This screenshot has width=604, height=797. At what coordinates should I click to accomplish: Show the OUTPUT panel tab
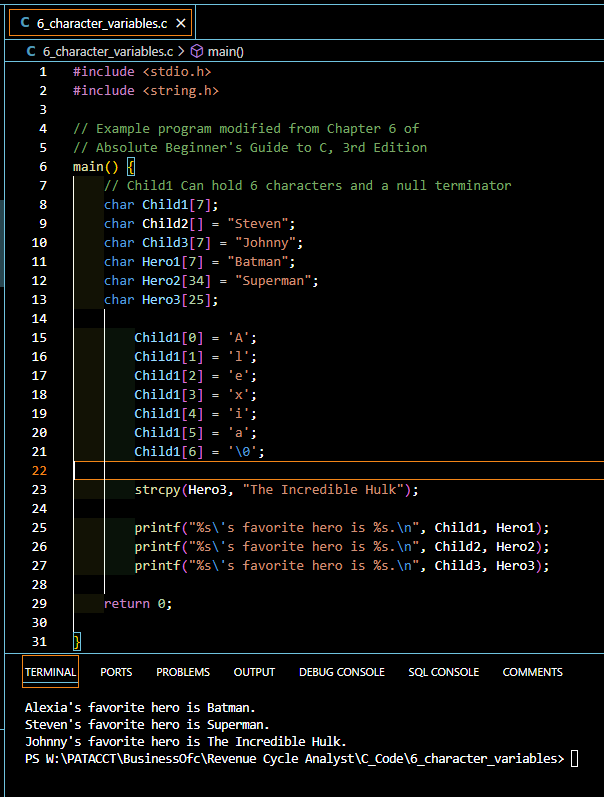point(254,672)
